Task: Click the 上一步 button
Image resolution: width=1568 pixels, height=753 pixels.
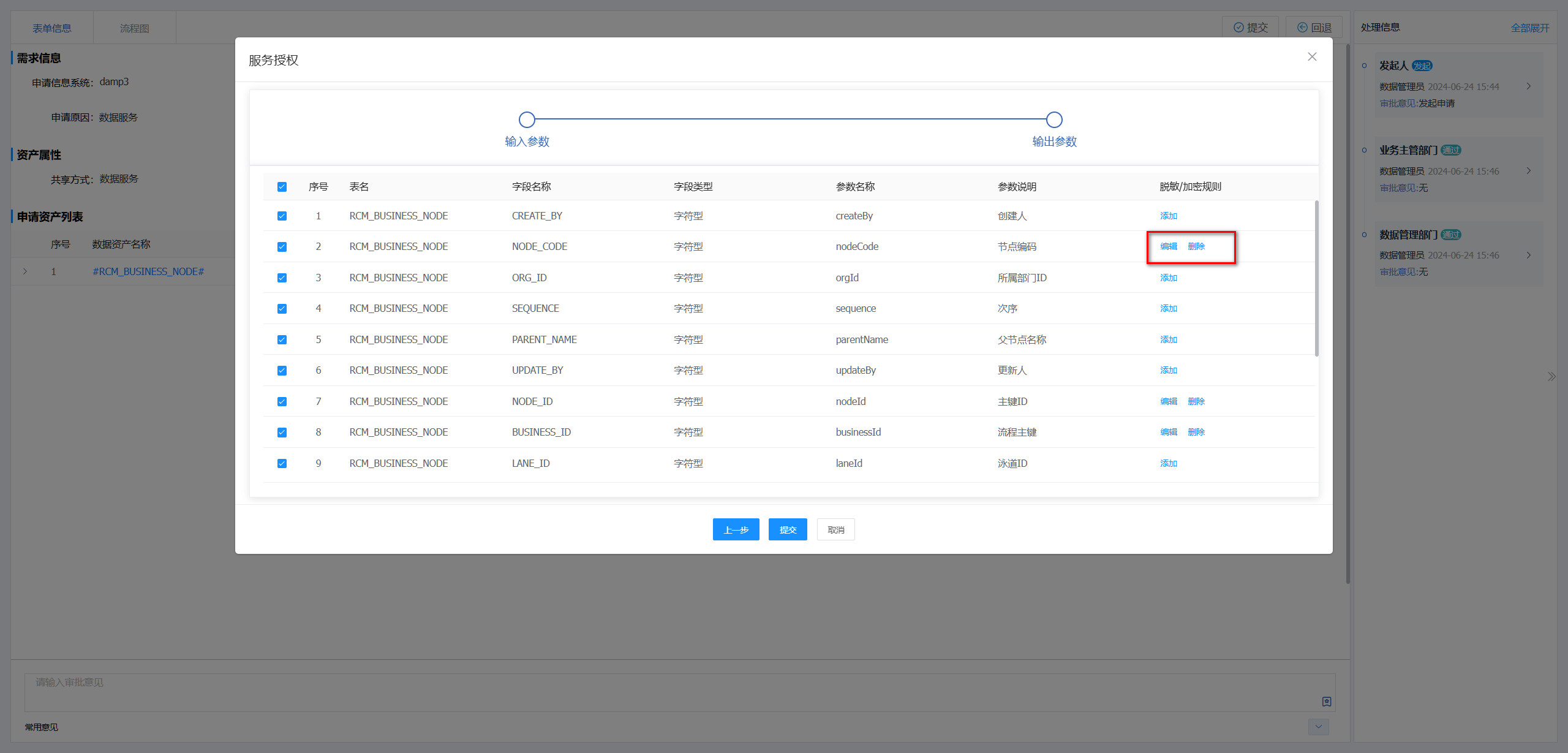Action: (736, 529)
